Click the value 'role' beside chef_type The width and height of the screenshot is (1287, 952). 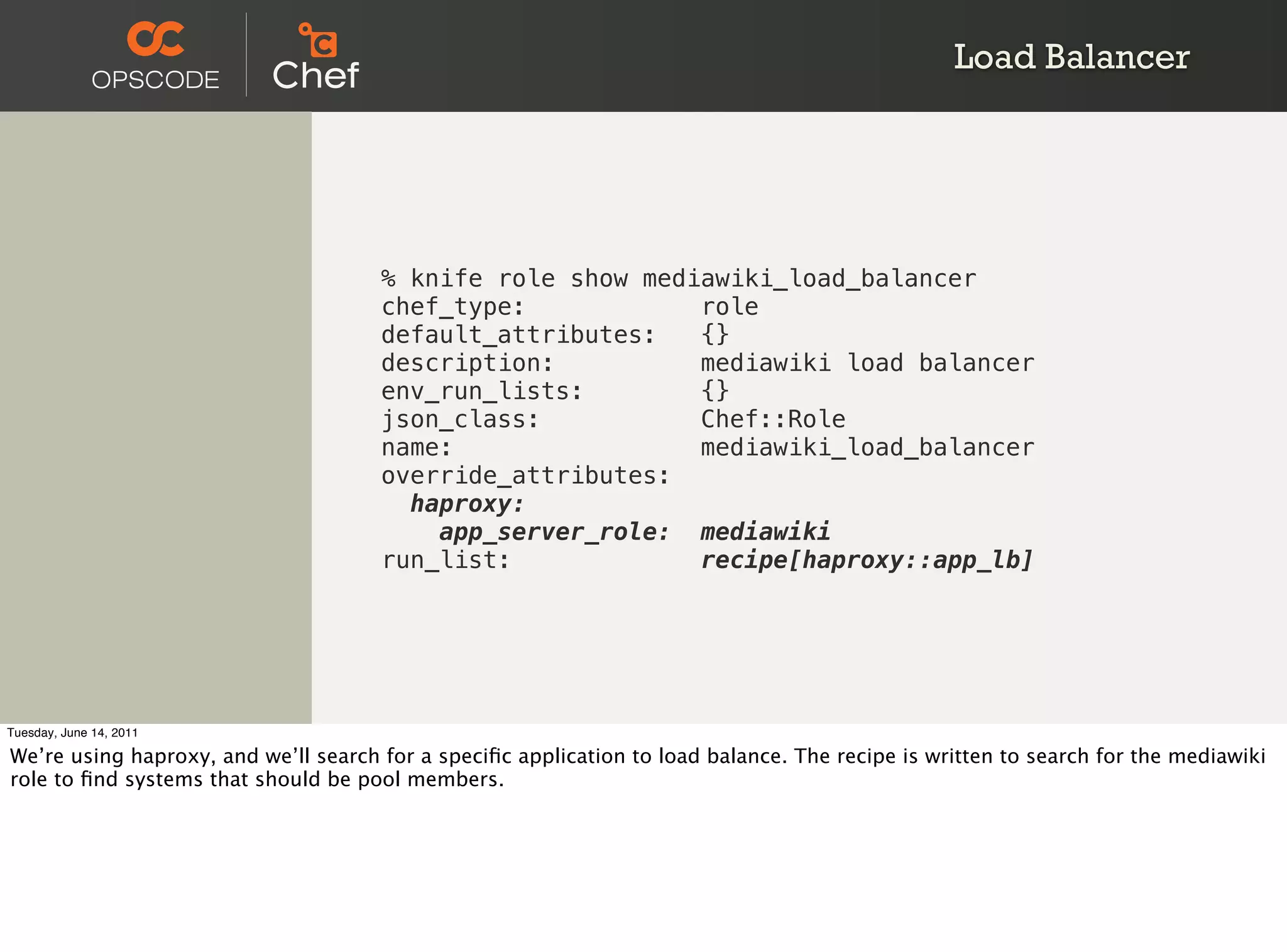(730, 307)
